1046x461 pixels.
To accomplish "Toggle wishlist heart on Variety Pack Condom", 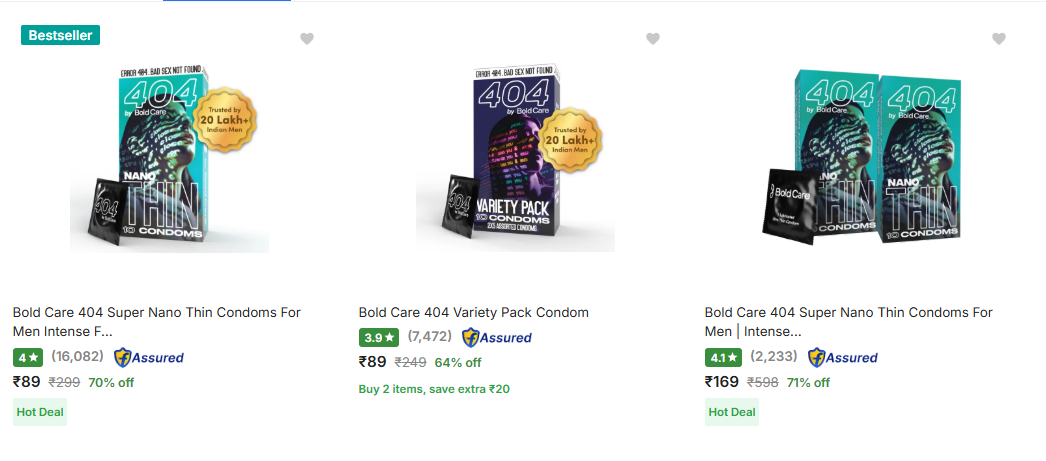I will [653, 39].
